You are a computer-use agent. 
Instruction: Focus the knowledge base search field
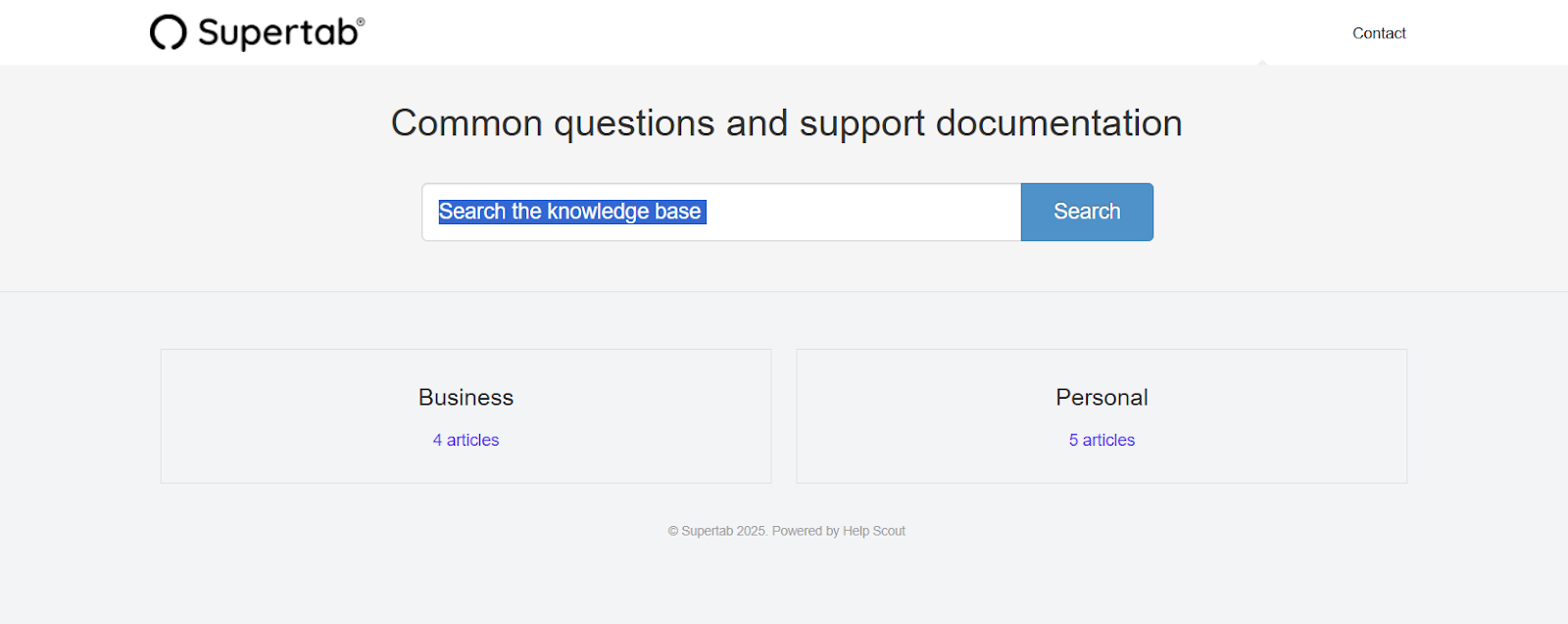point(862,212)
